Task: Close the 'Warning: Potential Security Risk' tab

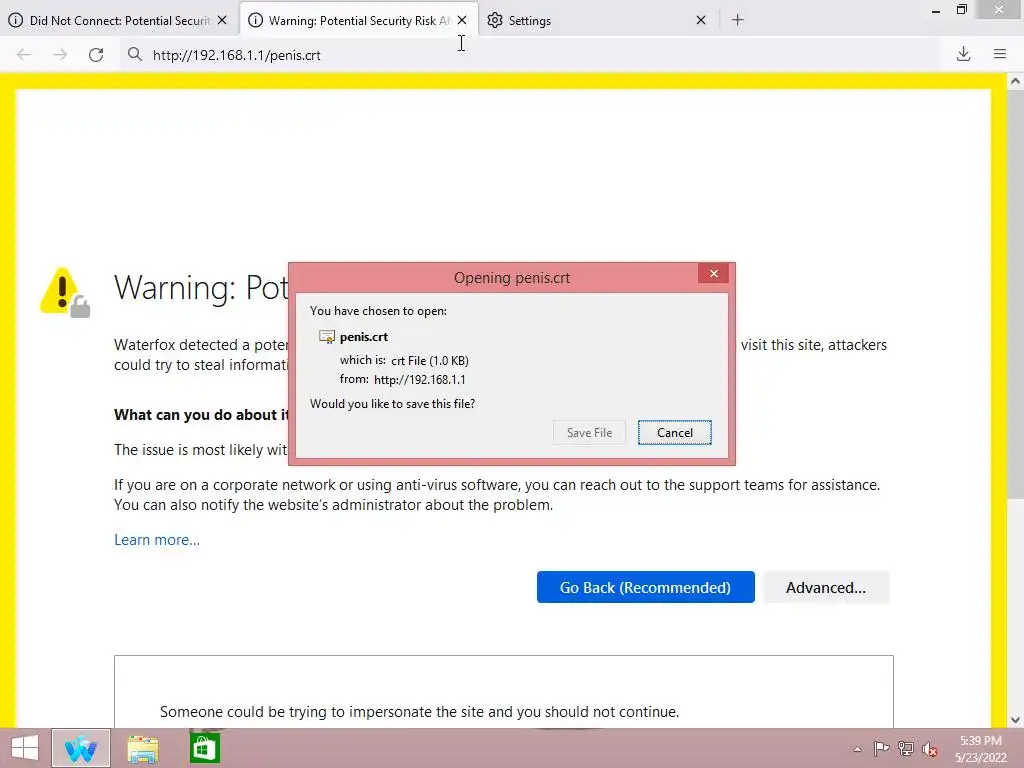Action: click(x=462, y=20)
